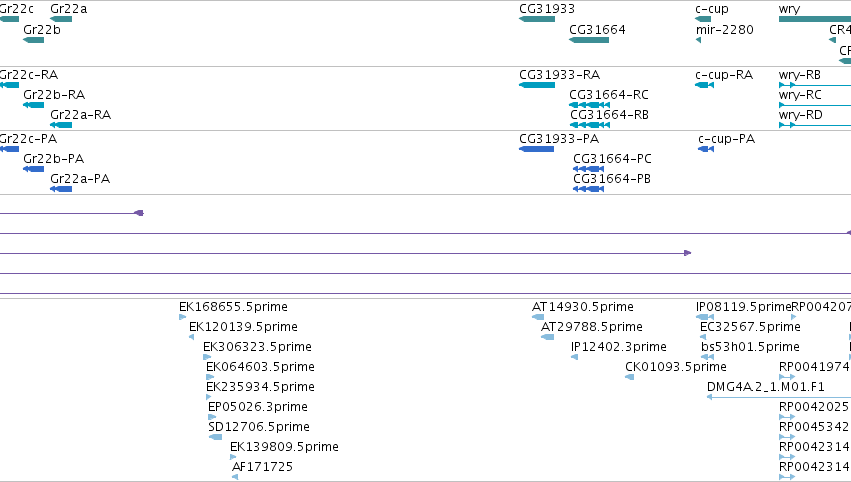Click the CG31933-PA protein bar

(x=536, y=149)
